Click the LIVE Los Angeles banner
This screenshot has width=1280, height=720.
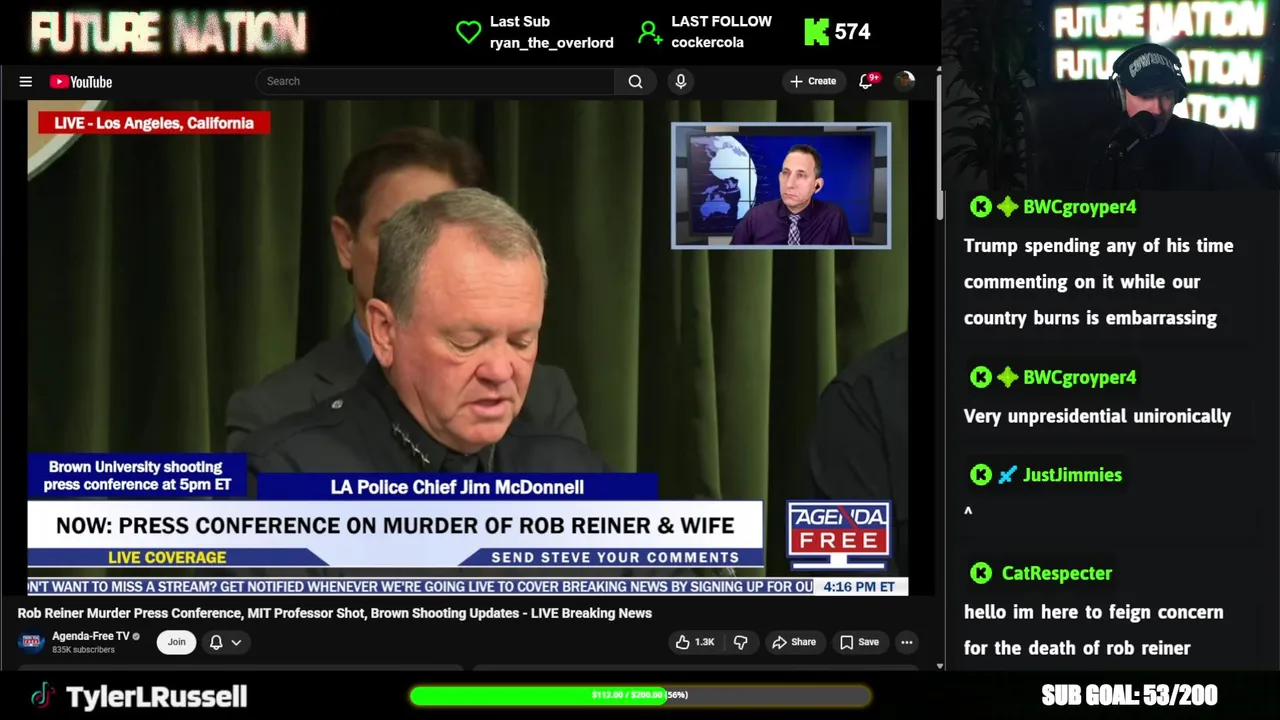[154, 123]
